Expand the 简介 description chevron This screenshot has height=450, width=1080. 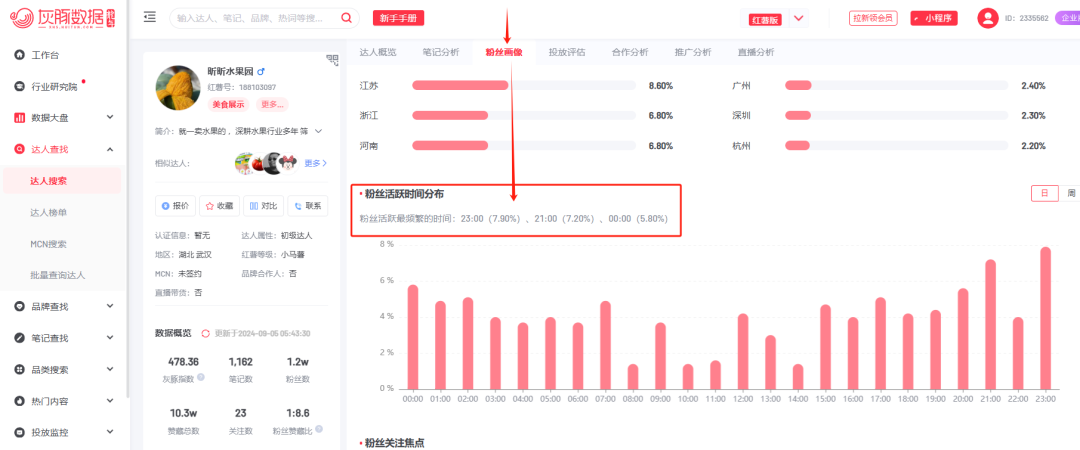[319, 131]
